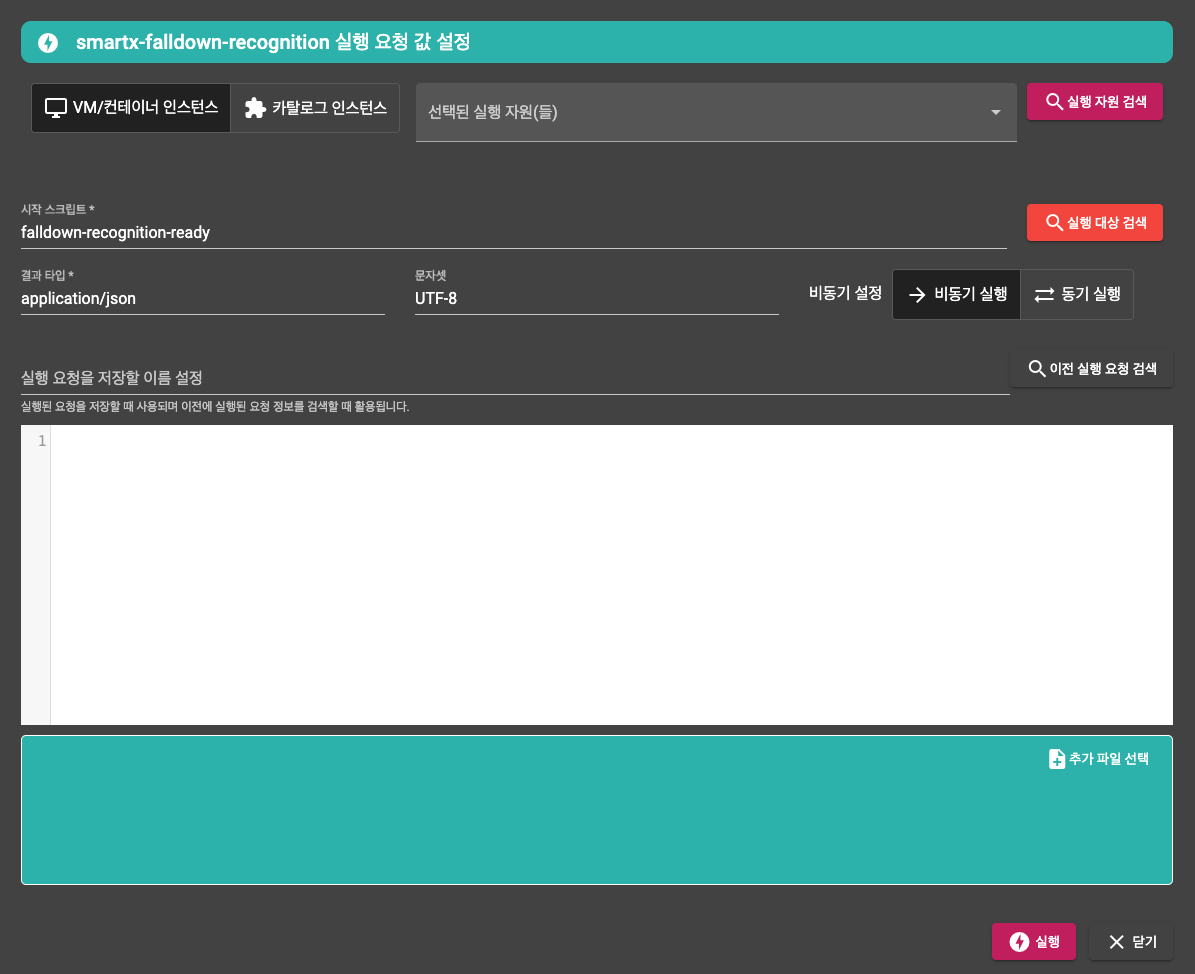Click the magnifier icon in 실행 자원 검색
1195x974 pixels.
click(x=1053, y=102)
